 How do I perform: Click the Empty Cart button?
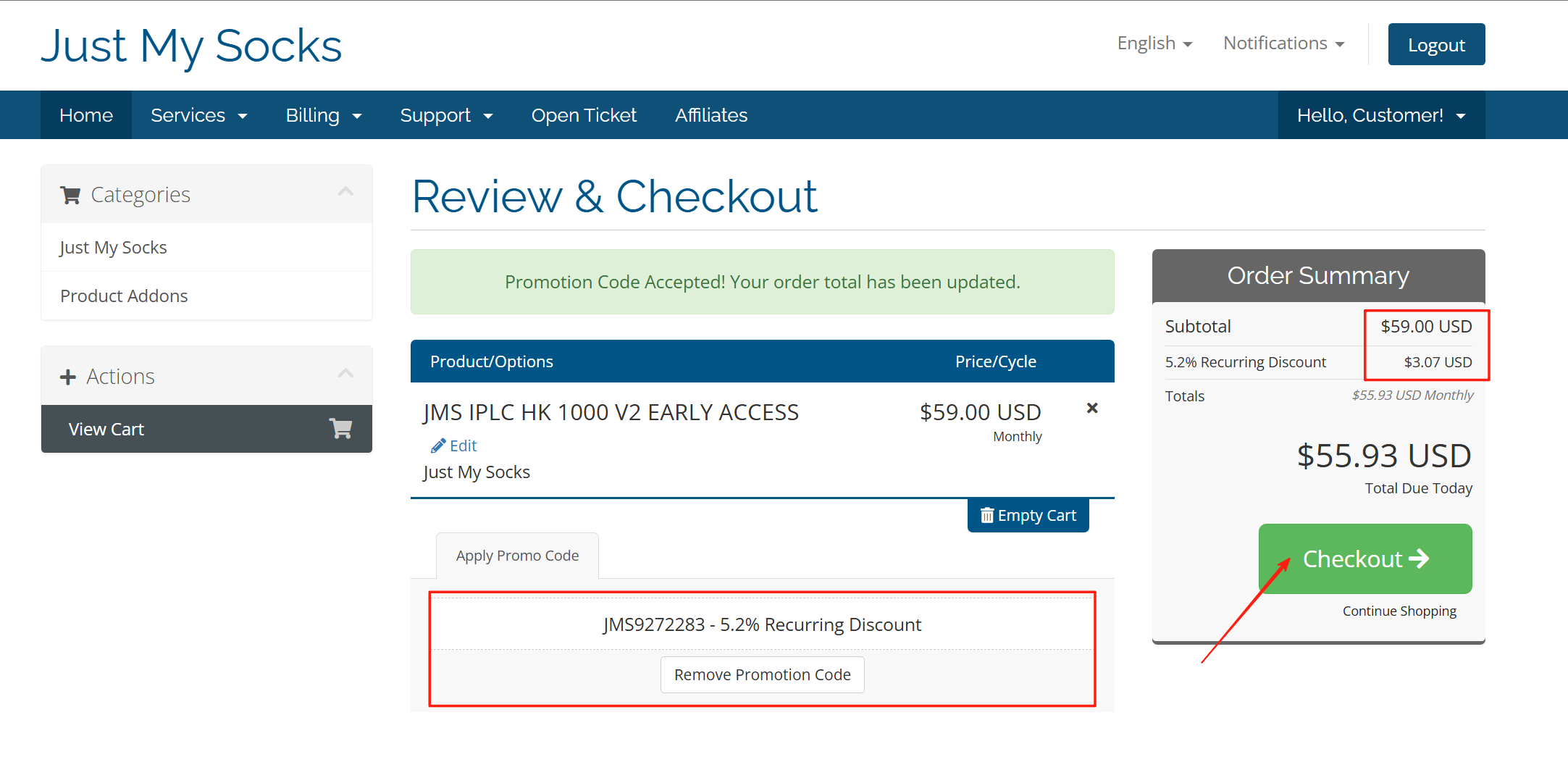click(x=1028, y=515)
